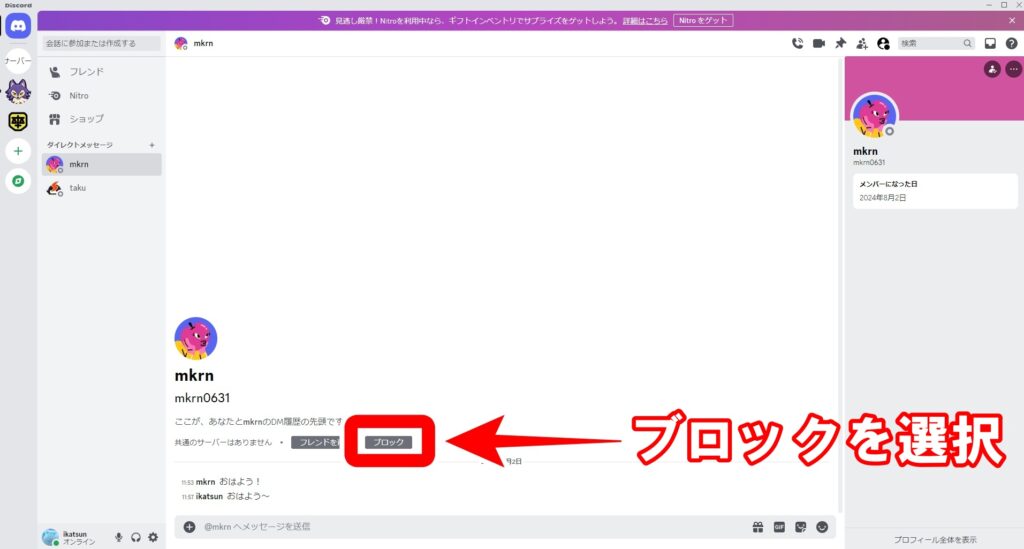Image resolution: width=1024 pixels, height=549 pixels.
Task: Add friends to the DM group
Action: click(862, 43)
